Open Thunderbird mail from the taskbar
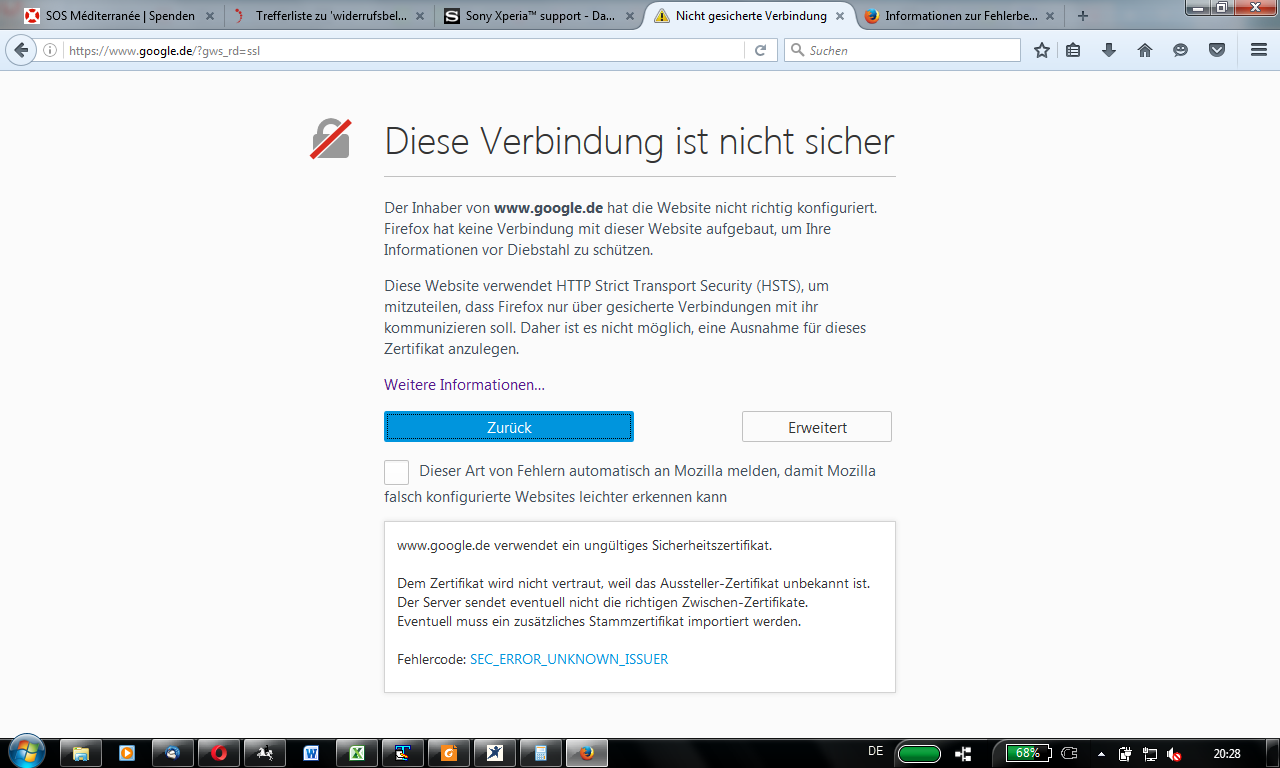This screenshot has width=1280, height=768. coord(173,753)
